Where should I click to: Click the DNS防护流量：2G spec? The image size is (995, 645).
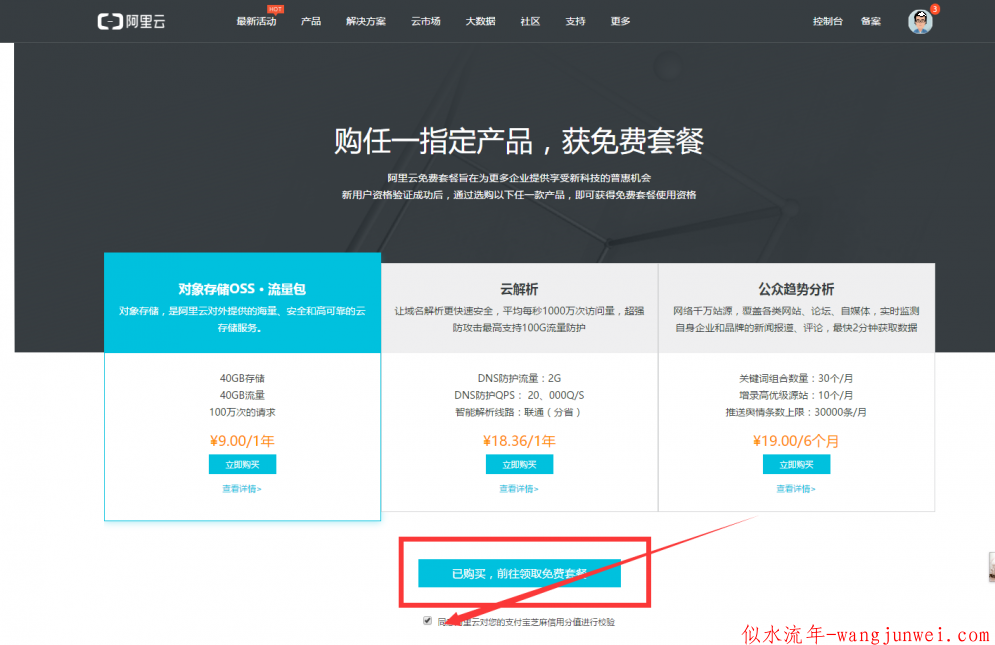519,378
